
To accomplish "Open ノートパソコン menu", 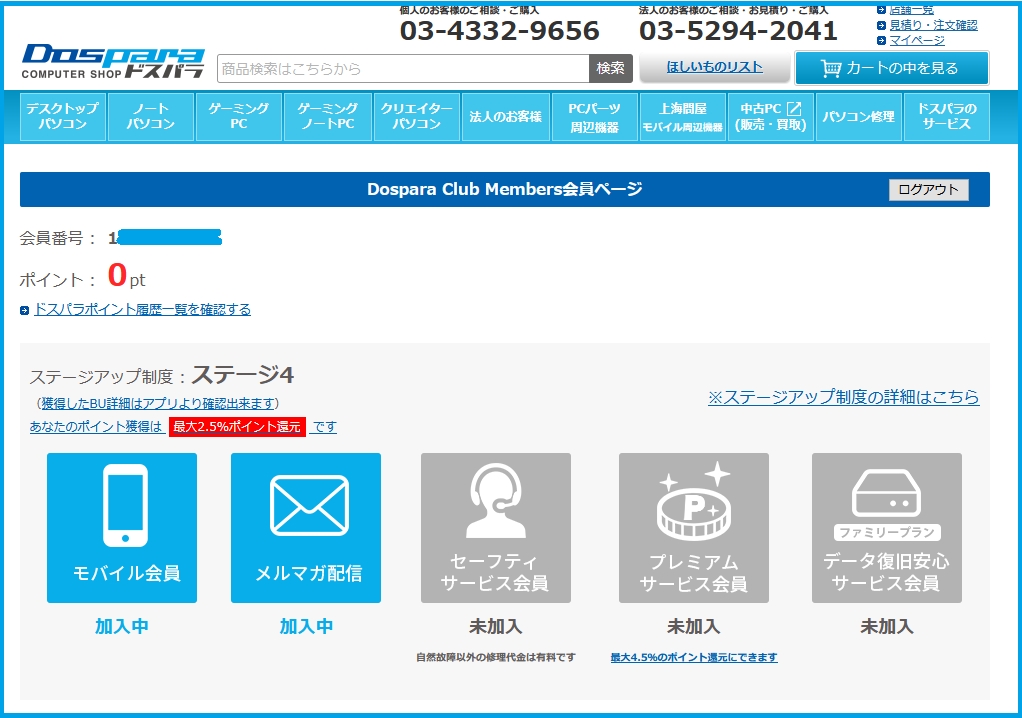I will click(151, 117).
